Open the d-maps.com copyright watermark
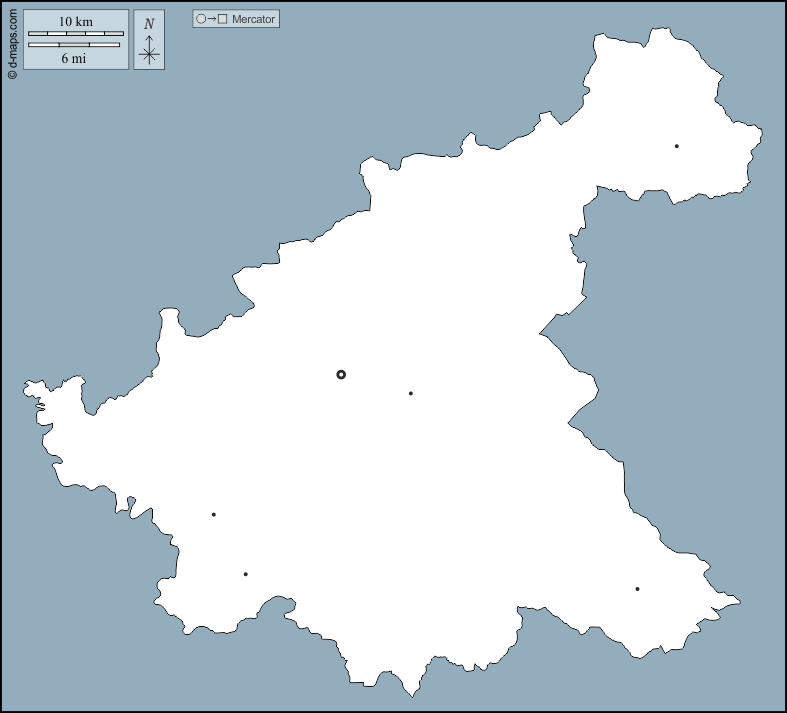The image size is (787, 713). tap(12, 40)
